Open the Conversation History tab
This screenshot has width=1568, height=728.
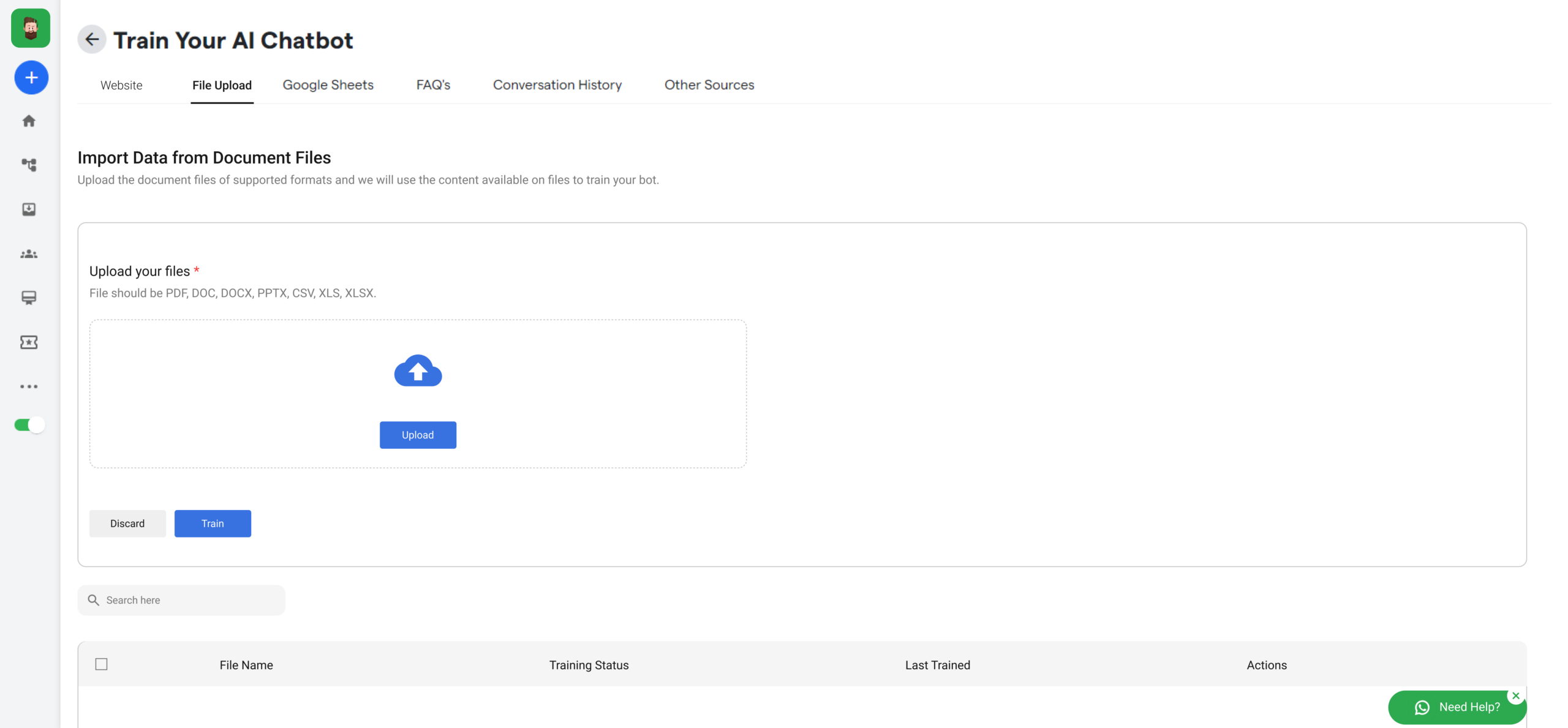(557, 85)
